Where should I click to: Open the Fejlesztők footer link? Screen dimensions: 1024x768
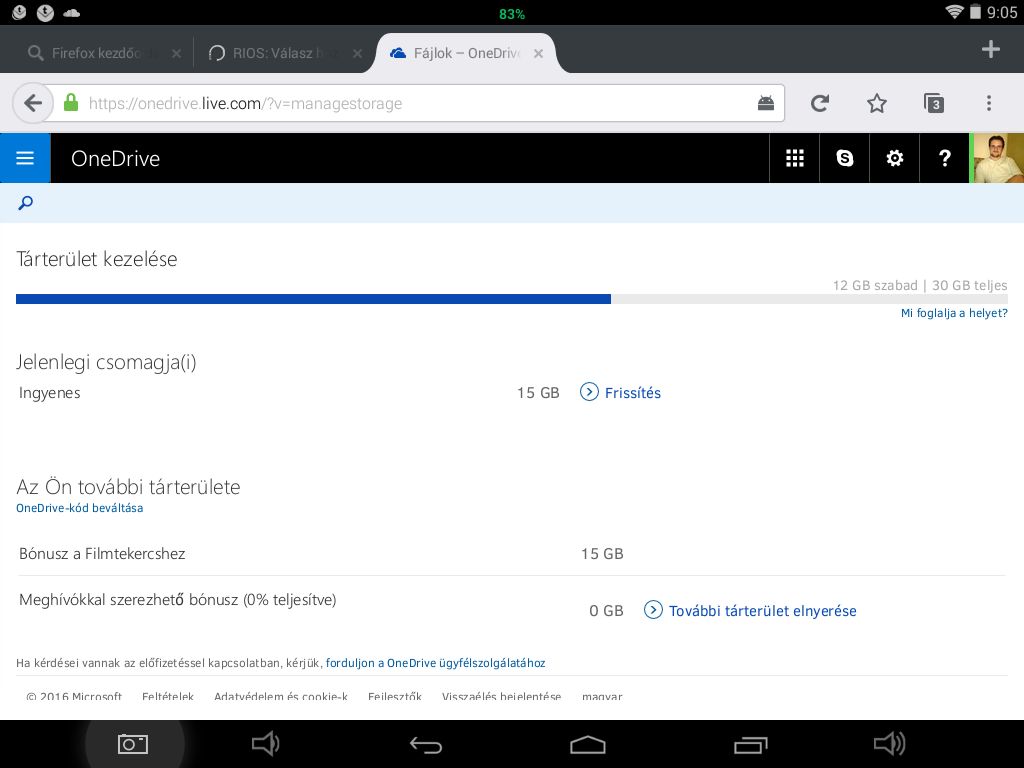click(x=394, y=696)
